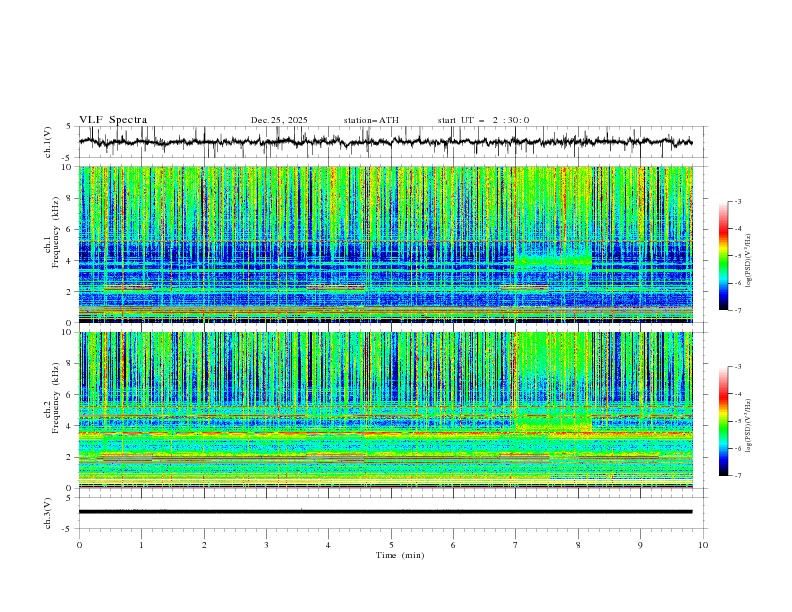Select the "ch.3(V)" waveform axis label
The height and width of the screenshot is (612, 792).
48,513
